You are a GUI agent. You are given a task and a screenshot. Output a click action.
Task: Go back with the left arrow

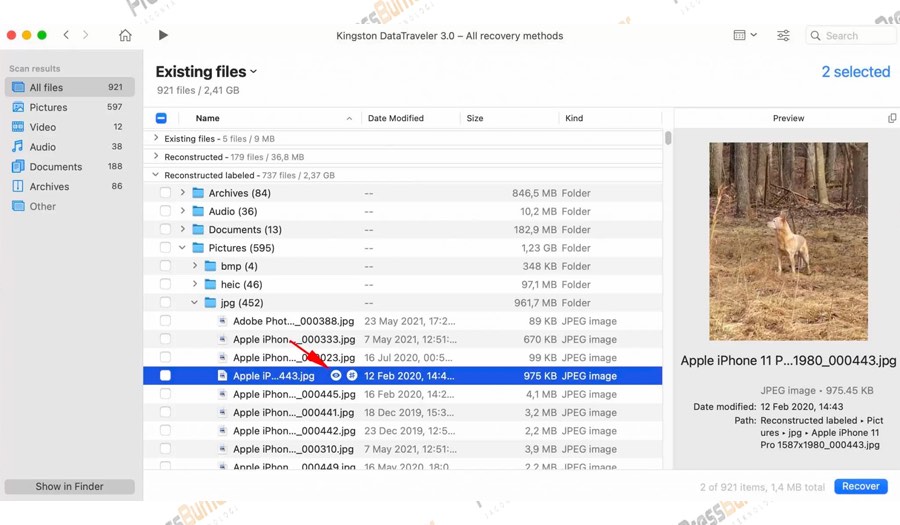(66, 35)
